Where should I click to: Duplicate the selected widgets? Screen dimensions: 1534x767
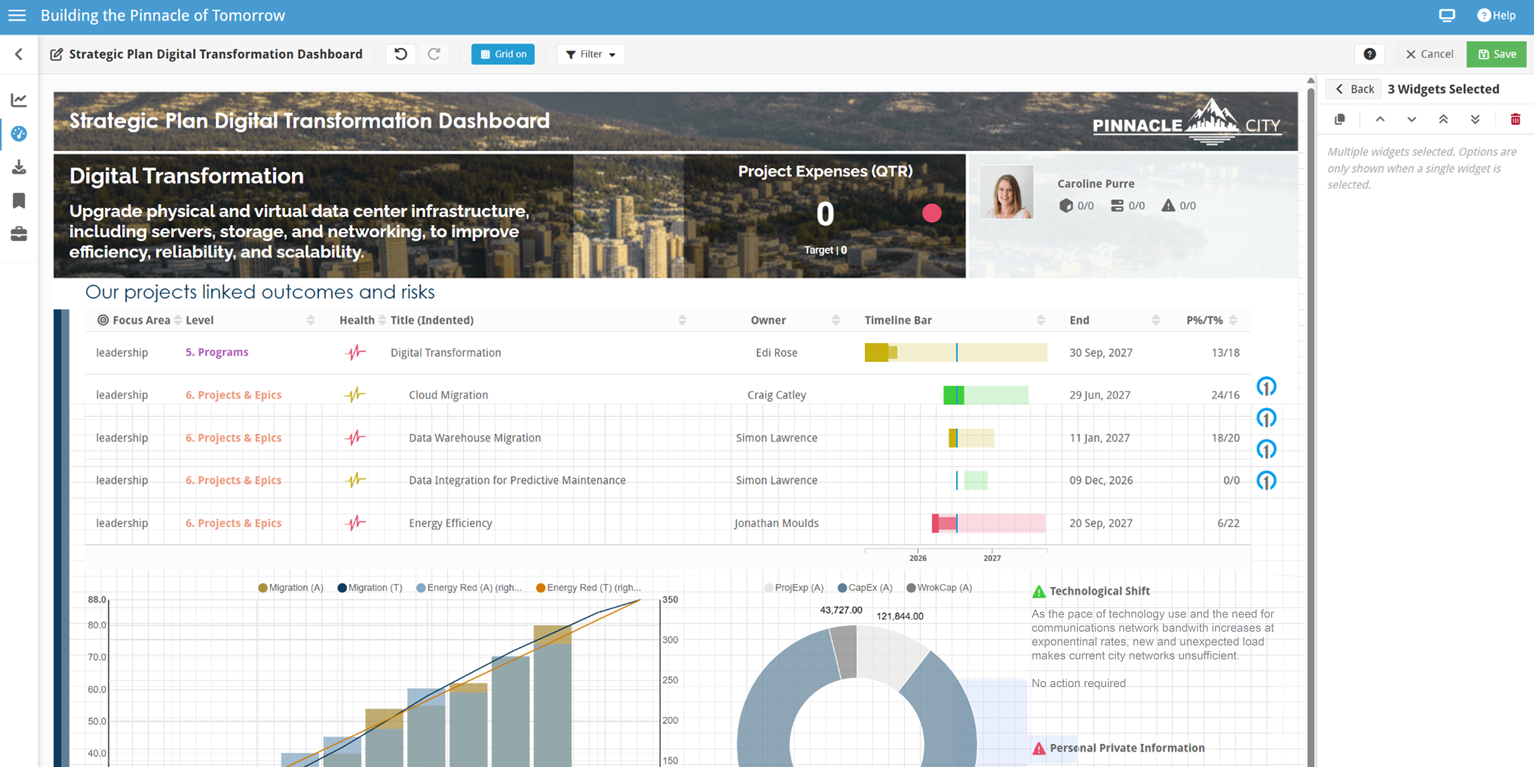(1340, 120)
